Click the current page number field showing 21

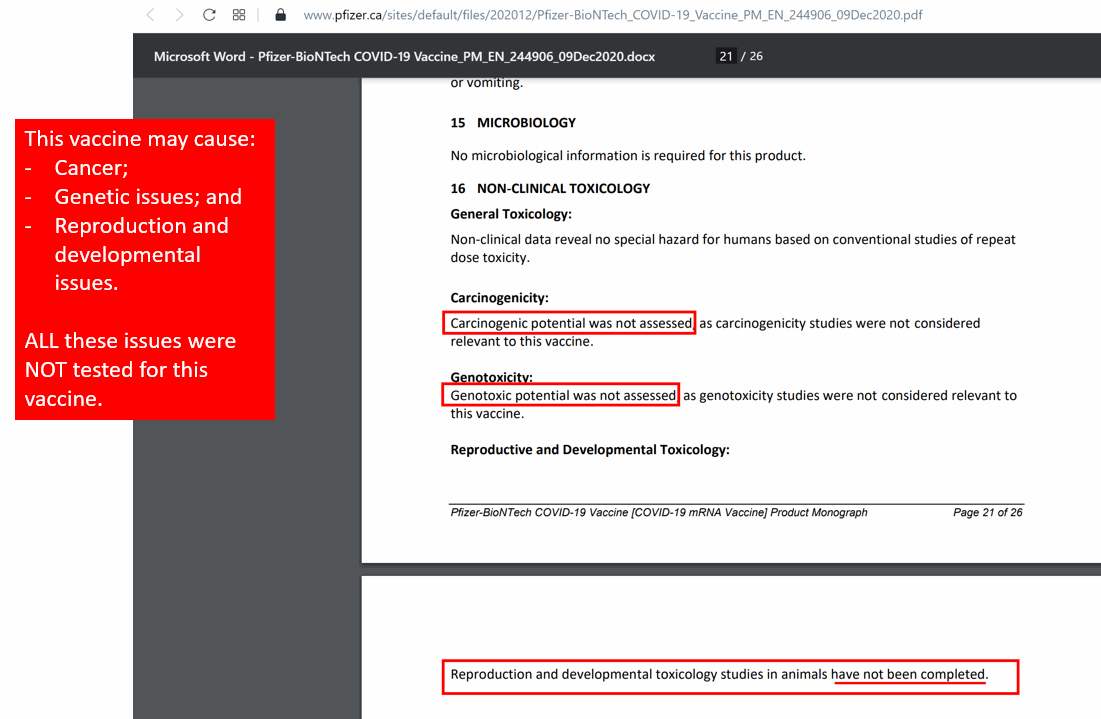pyautogui.click(x=726, y=56)
